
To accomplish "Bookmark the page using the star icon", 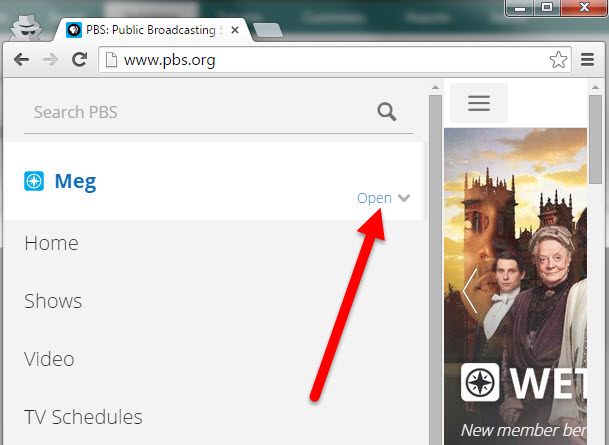I will (x=558, y=60).
